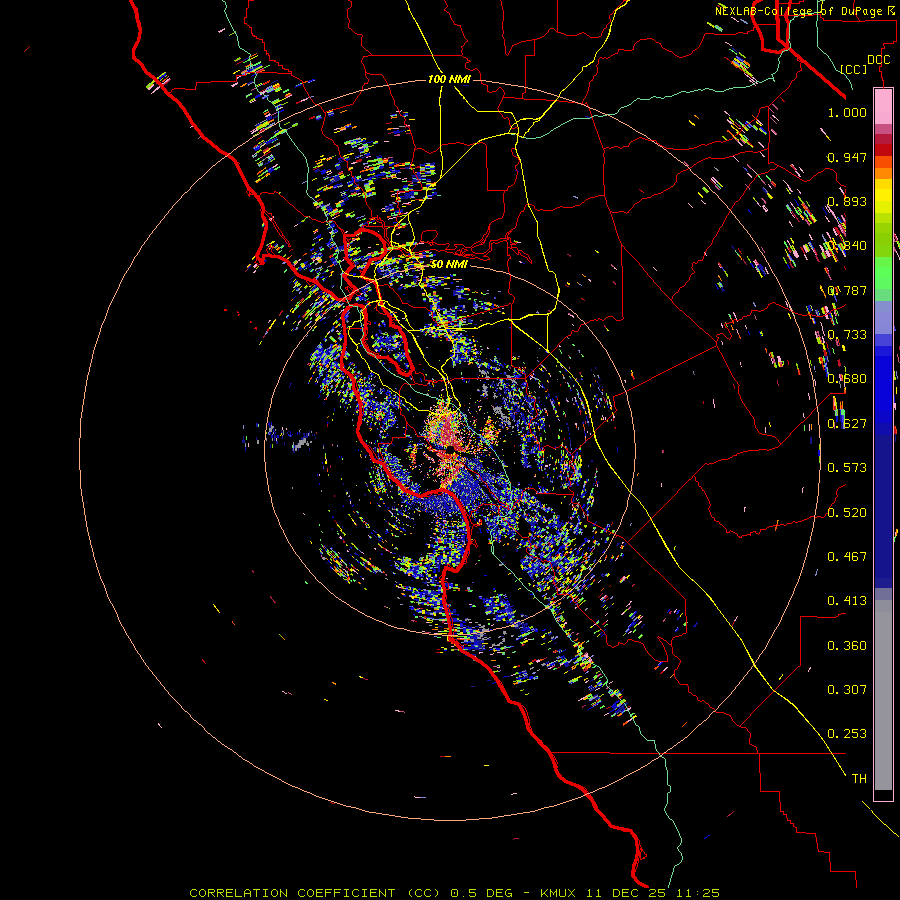The height and width of the screenshot is (900, 900).
Task: Click the gray color bar segment
Action: (x=883, y=695)
